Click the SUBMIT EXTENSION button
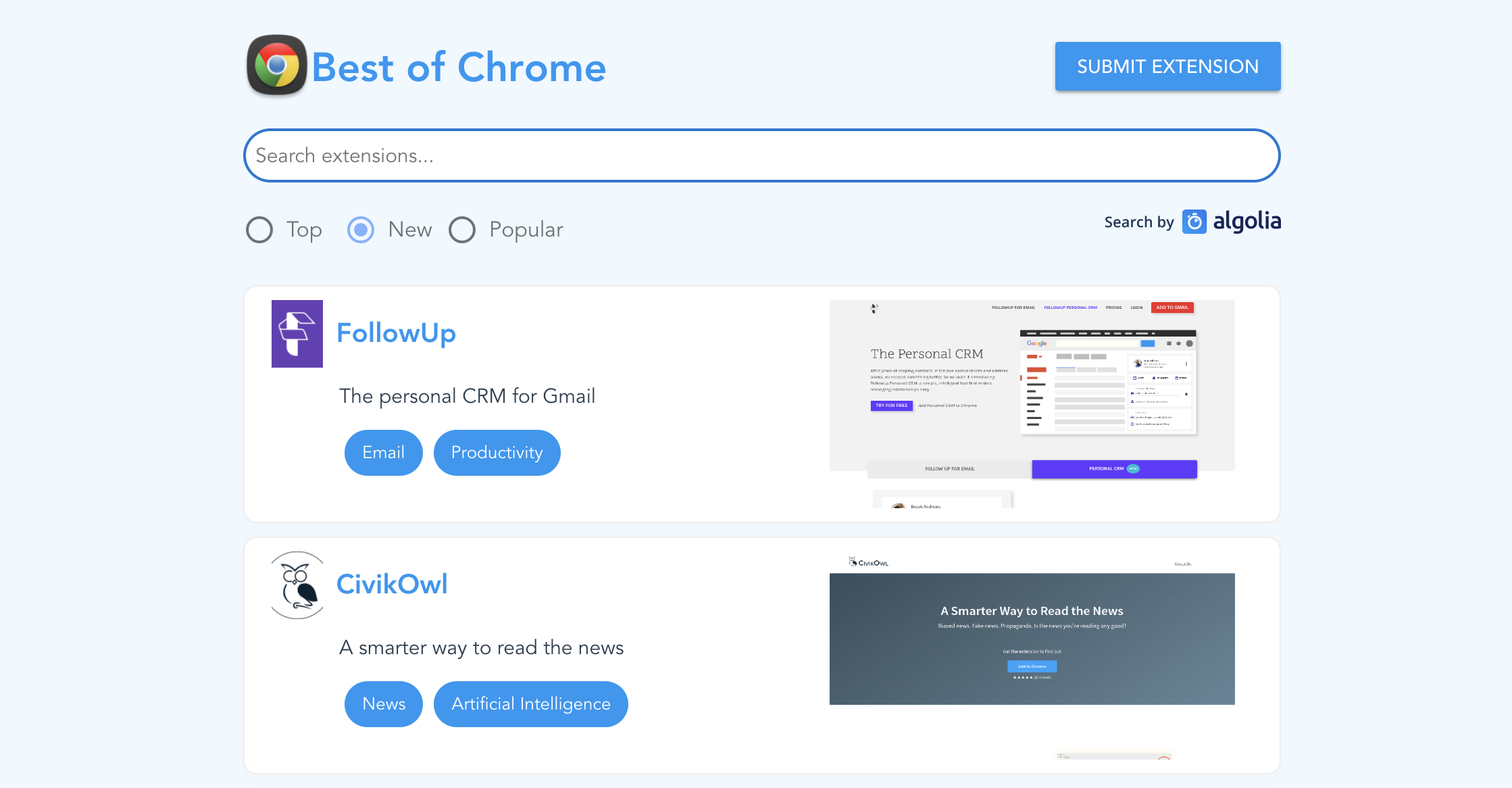The image size is (1512, 788). click(1167, 66)
